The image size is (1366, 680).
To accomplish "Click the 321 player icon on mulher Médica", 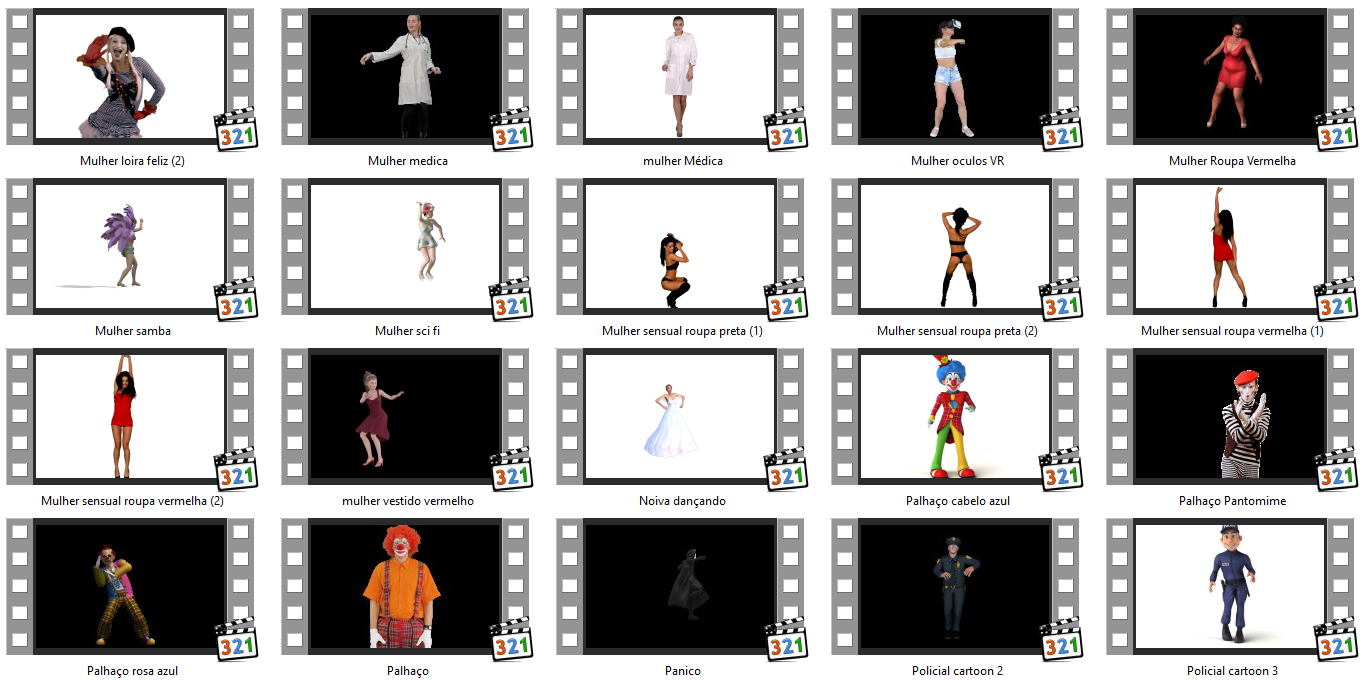I will pos(786,130).
